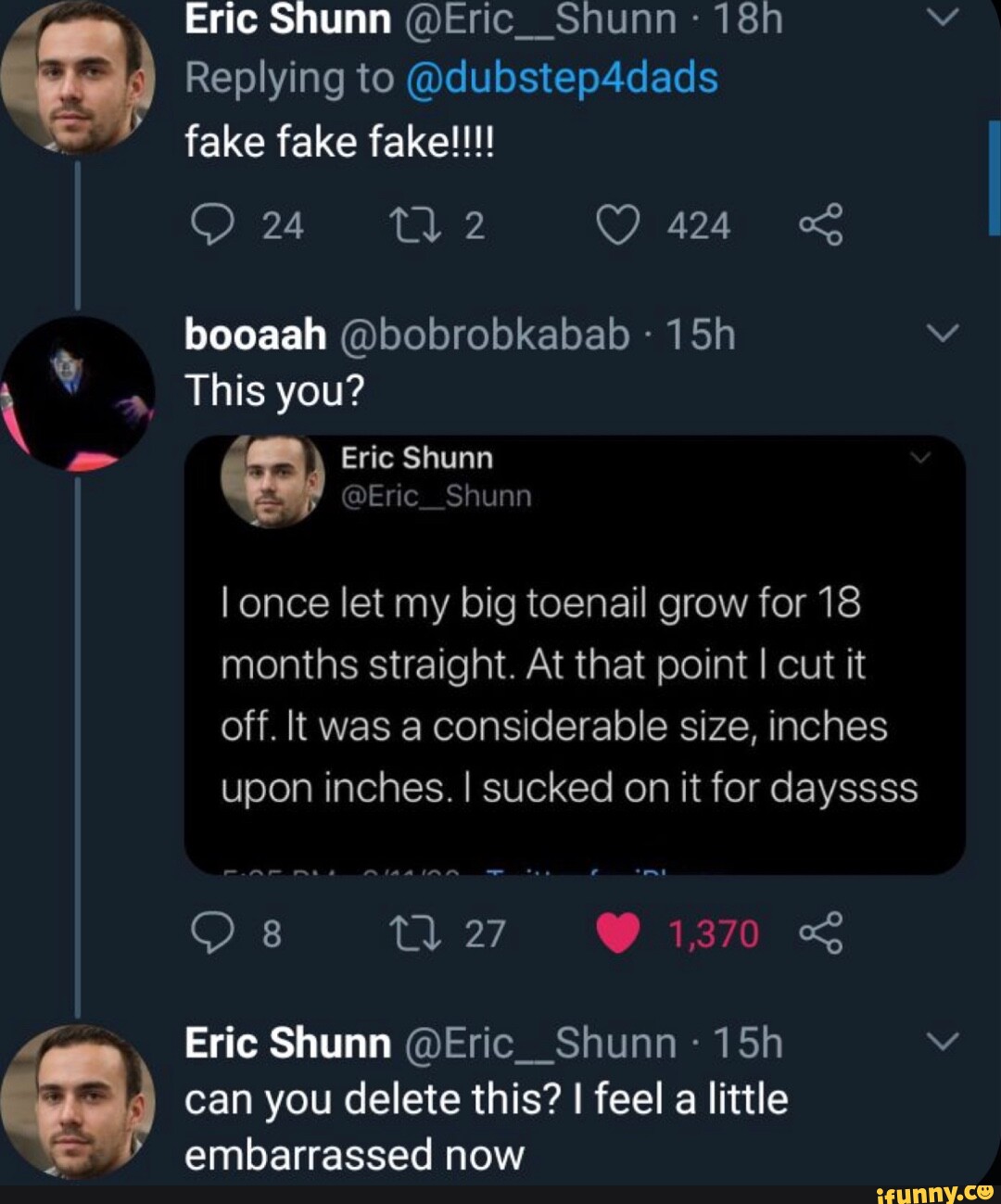Open Eric Shunn's profile via his username
This screenshot has width=1001, height=1204.
pos(575,19)
